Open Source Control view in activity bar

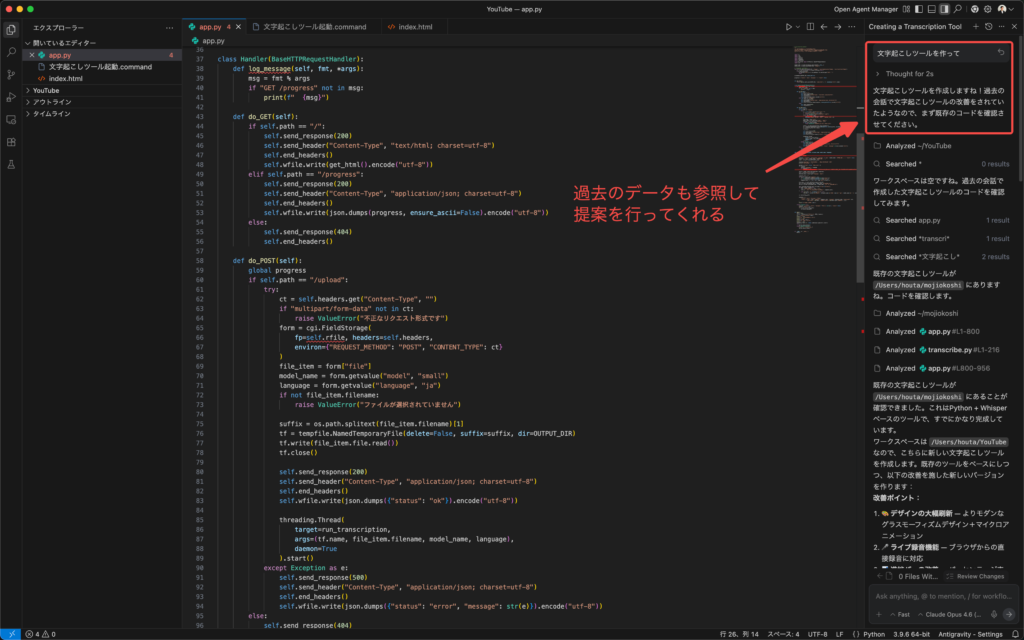click(x=11, y=74)
